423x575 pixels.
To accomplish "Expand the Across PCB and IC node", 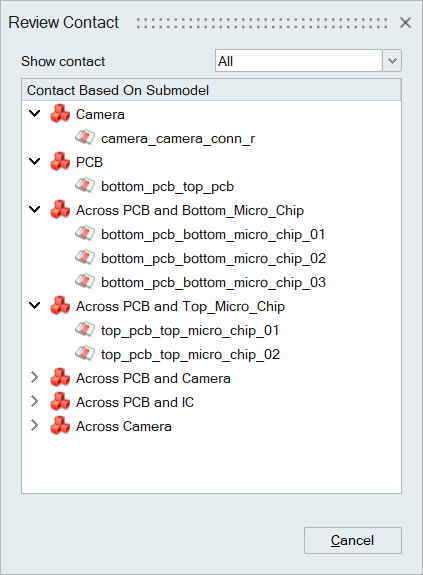I will tap(34, 402).
